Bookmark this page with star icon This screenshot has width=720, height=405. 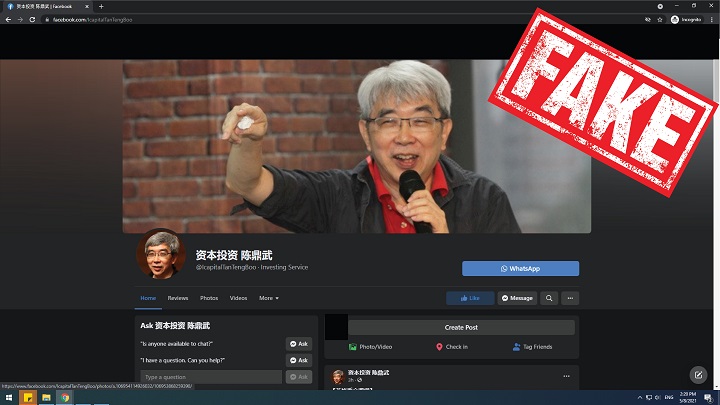point(660,20)
